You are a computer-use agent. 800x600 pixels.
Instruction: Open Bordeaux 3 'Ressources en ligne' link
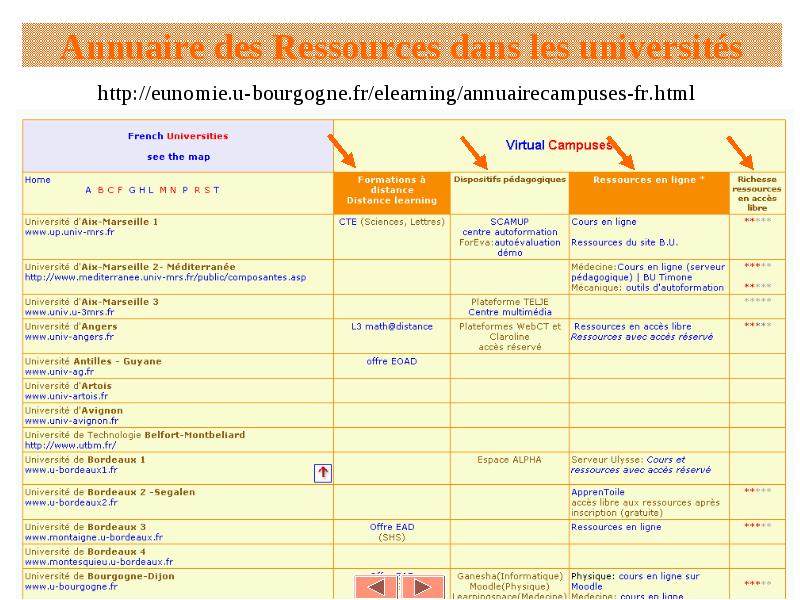[616, 527]
